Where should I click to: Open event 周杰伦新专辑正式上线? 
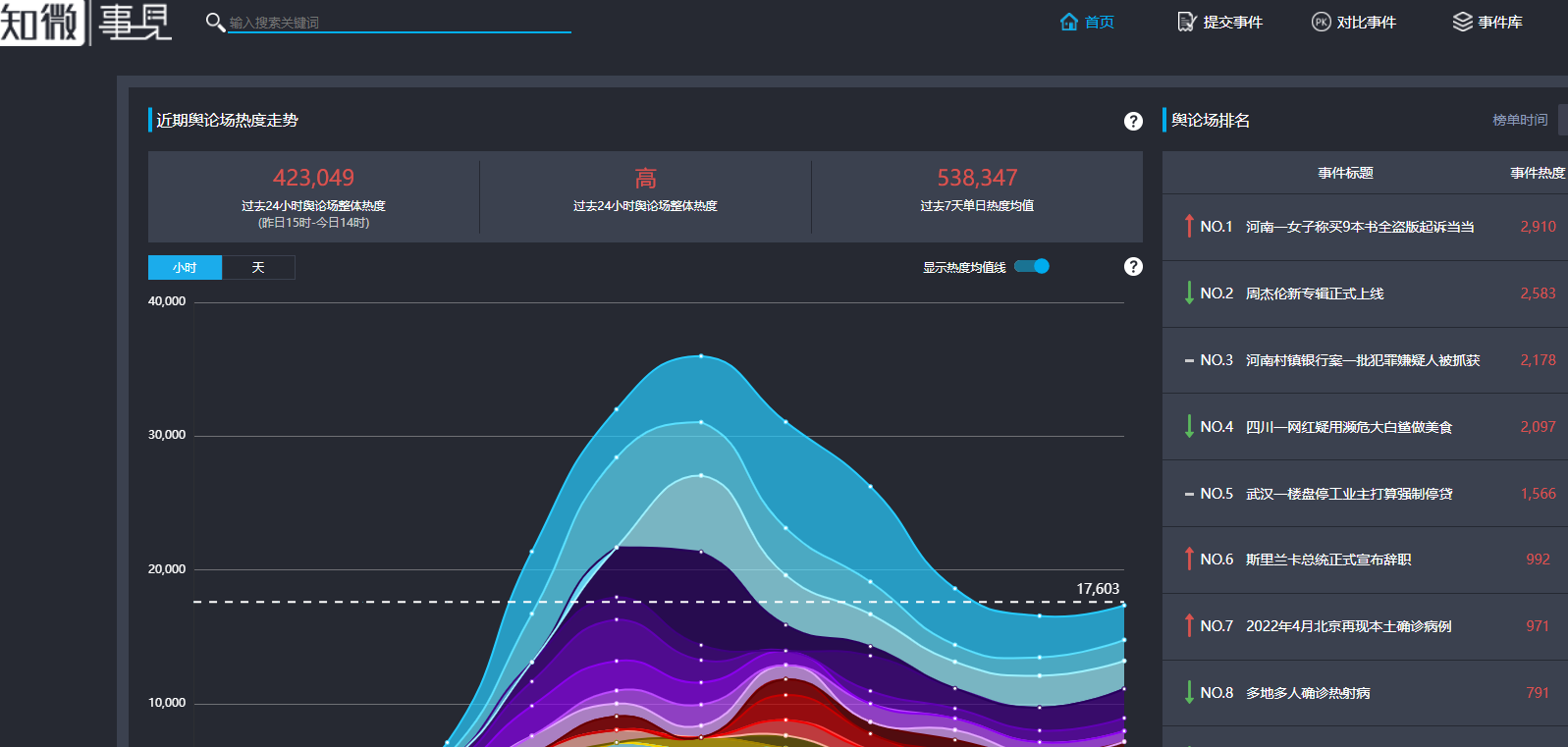coord(1315,293)
